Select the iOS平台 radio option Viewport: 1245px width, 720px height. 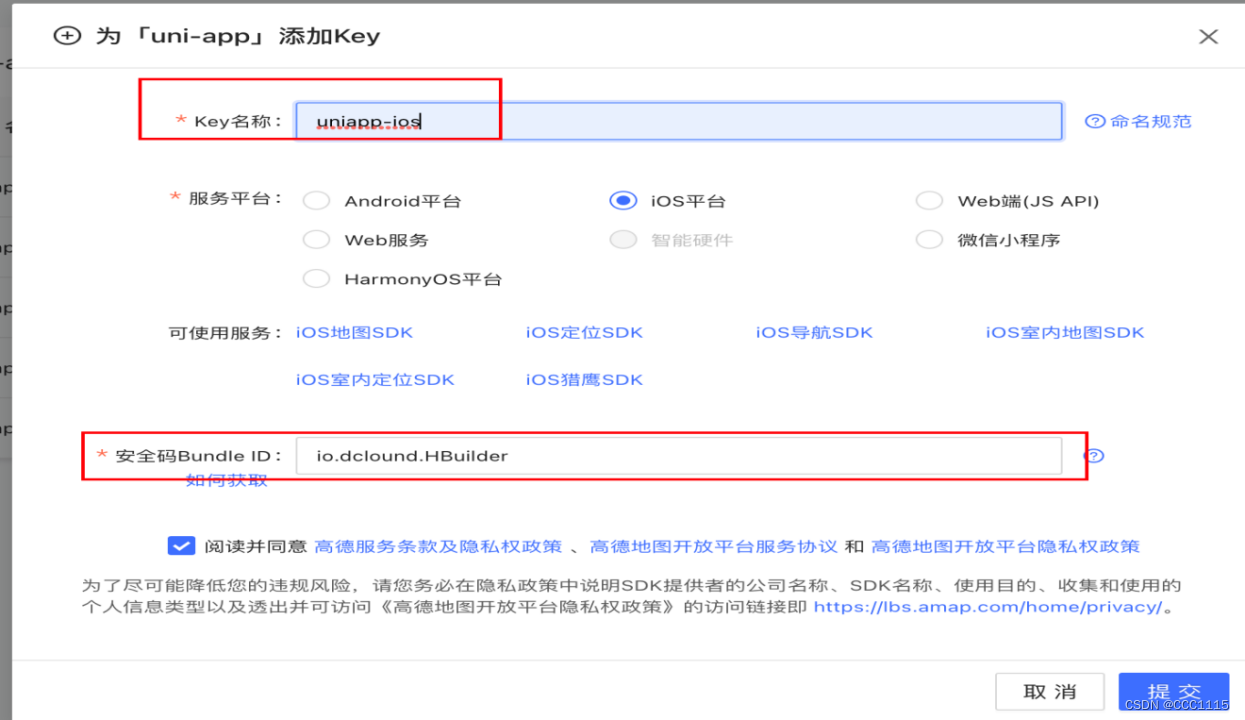tap(623, 201)
